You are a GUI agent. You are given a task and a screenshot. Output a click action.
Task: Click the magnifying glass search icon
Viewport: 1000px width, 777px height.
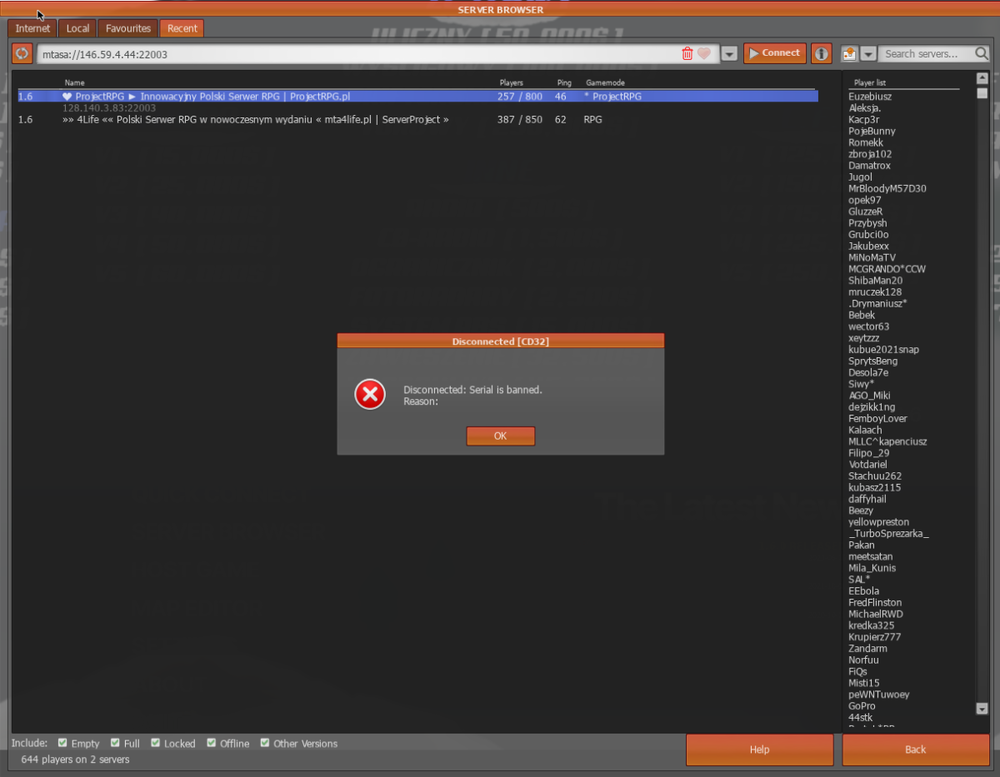pos(982,54)
